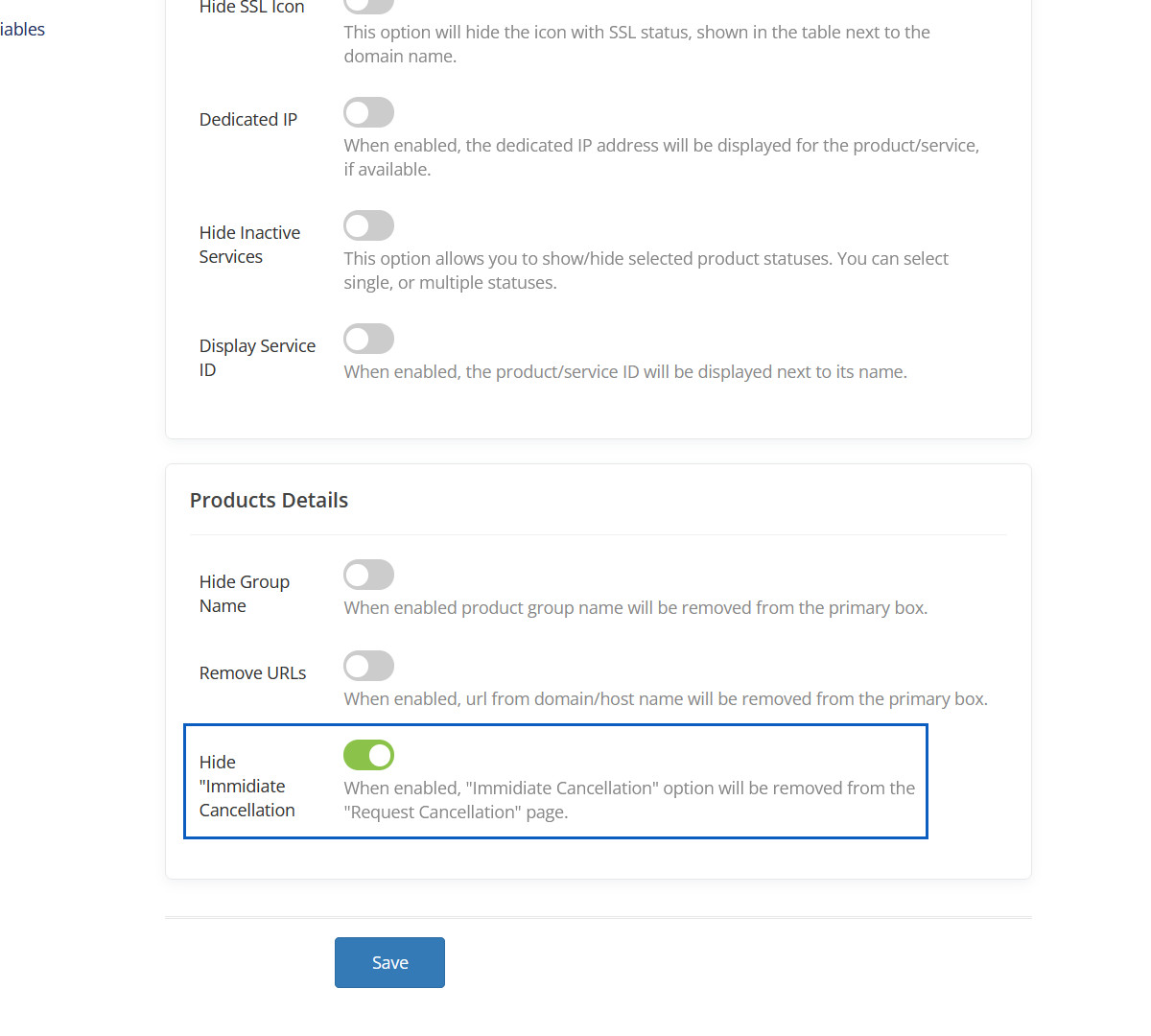Enable the Dedicated IP toggle
Viewport: 1151px width, 1036px height.
[x=368, y=112]
